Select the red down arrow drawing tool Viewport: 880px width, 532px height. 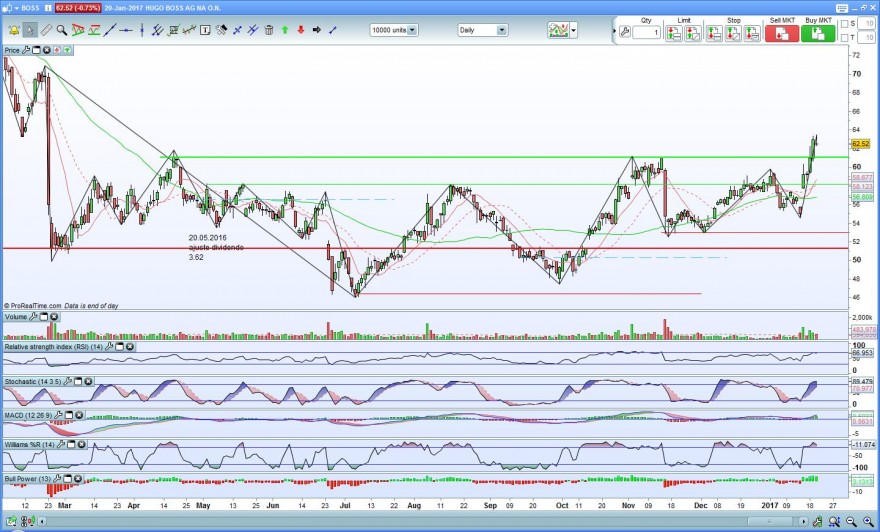click(x=301, y=30)
